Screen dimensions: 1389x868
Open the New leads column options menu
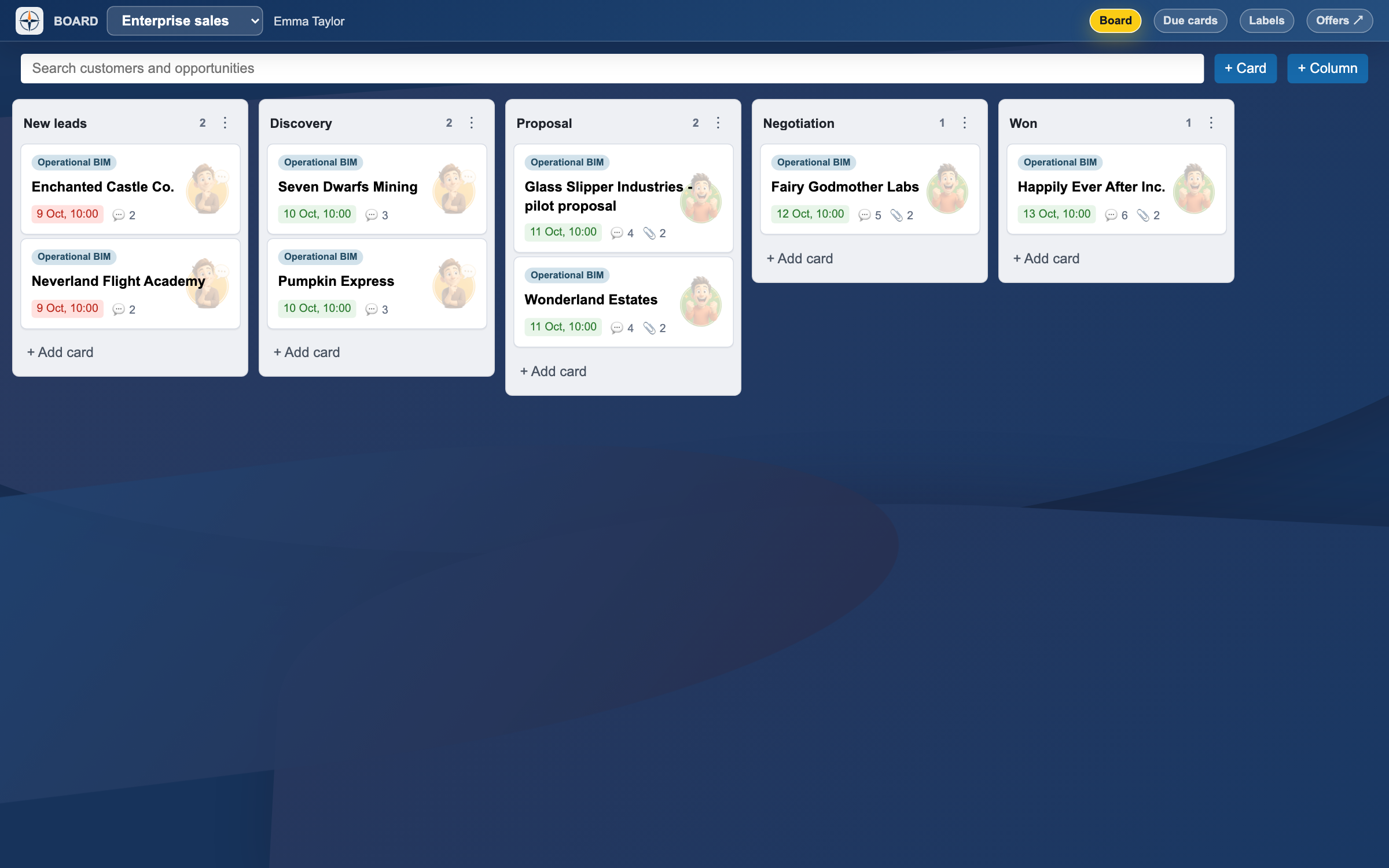click(225, 123)
